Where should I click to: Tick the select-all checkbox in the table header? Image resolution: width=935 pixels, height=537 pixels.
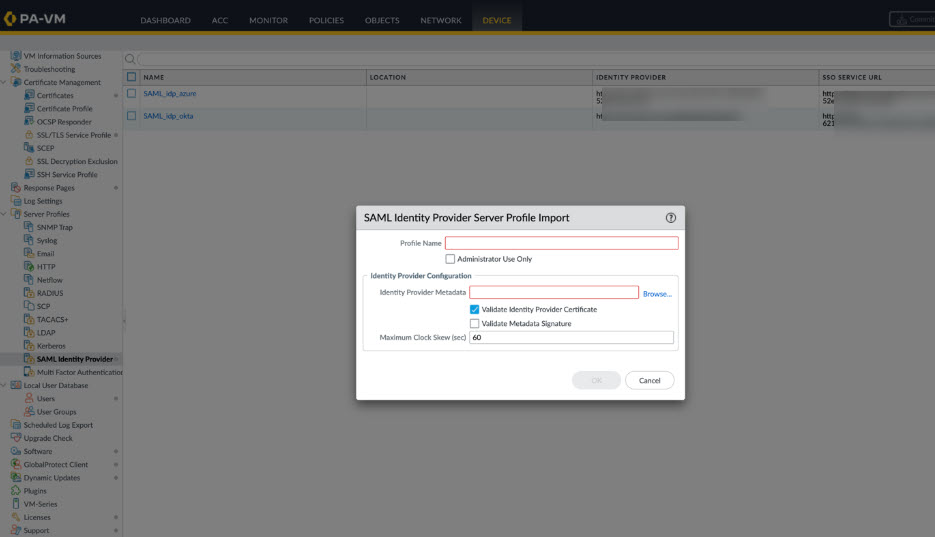[x=132, y=77]
